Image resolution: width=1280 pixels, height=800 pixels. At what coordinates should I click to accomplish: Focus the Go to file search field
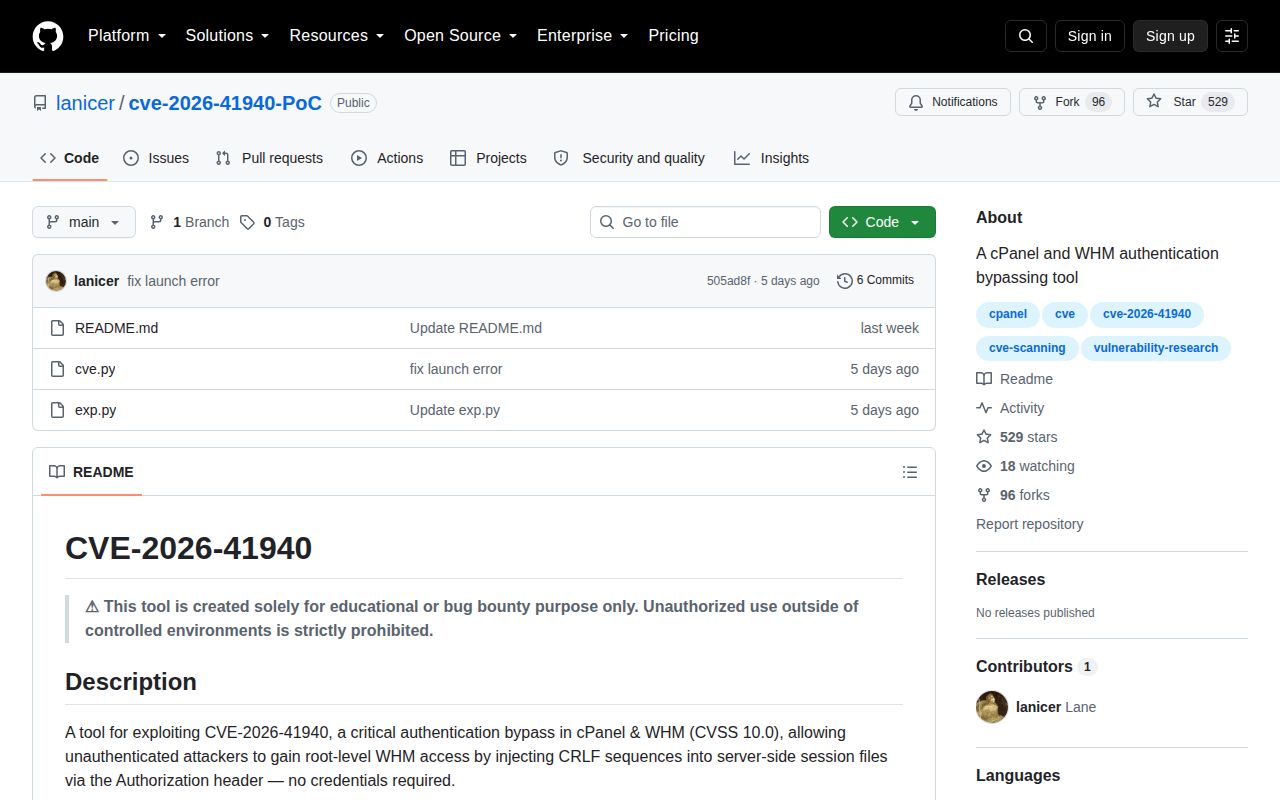point(705,222)
